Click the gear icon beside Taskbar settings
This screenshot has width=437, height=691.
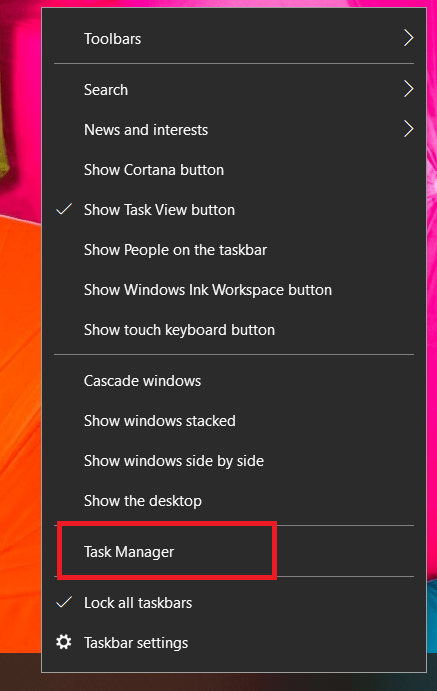[64, 642]
